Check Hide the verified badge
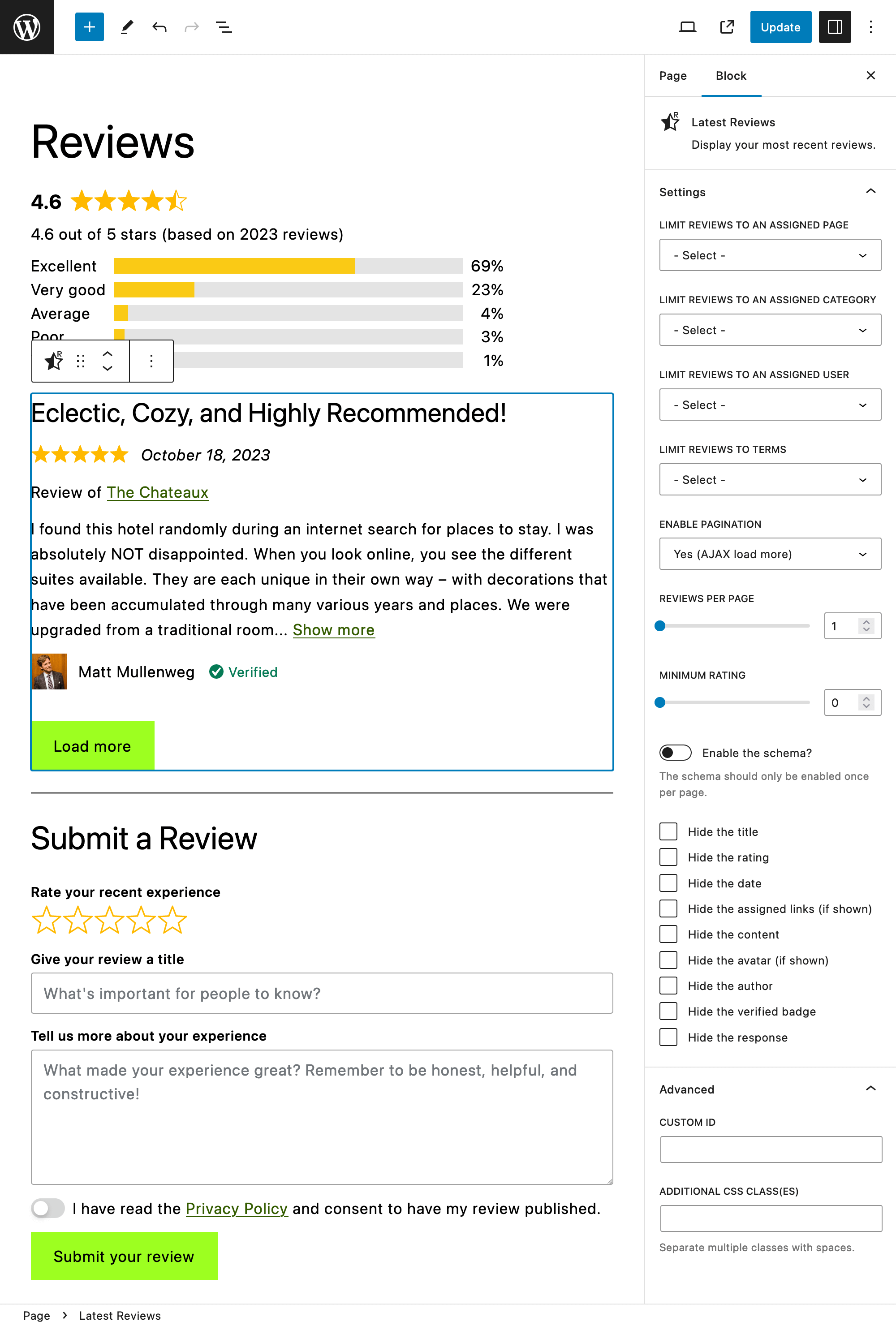The width and height of the screenshot is (896, 1326). point(668,1011)
